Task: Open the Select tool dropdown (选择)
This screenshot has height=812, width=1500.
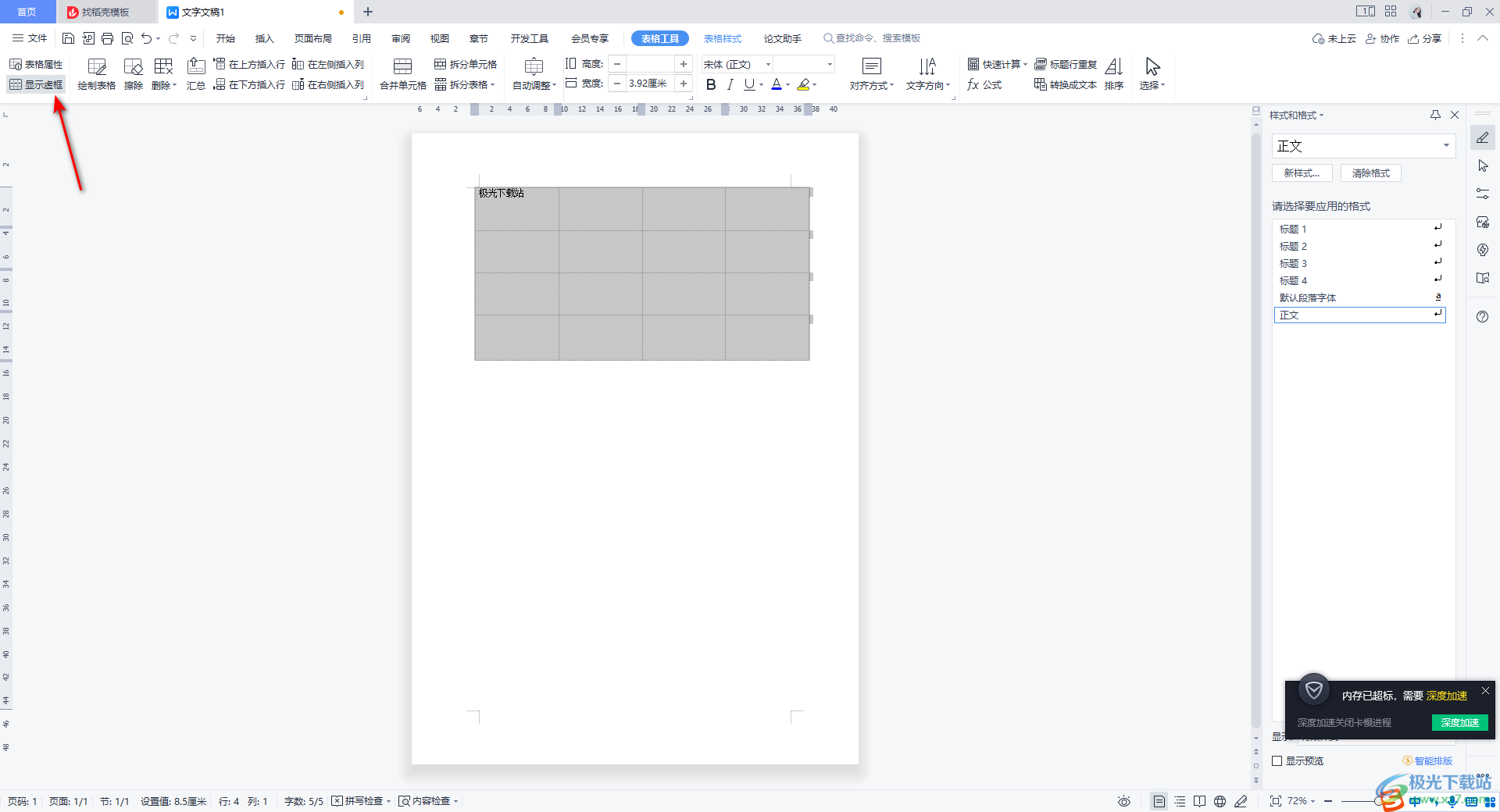Action: click(x=1152, y=74)
